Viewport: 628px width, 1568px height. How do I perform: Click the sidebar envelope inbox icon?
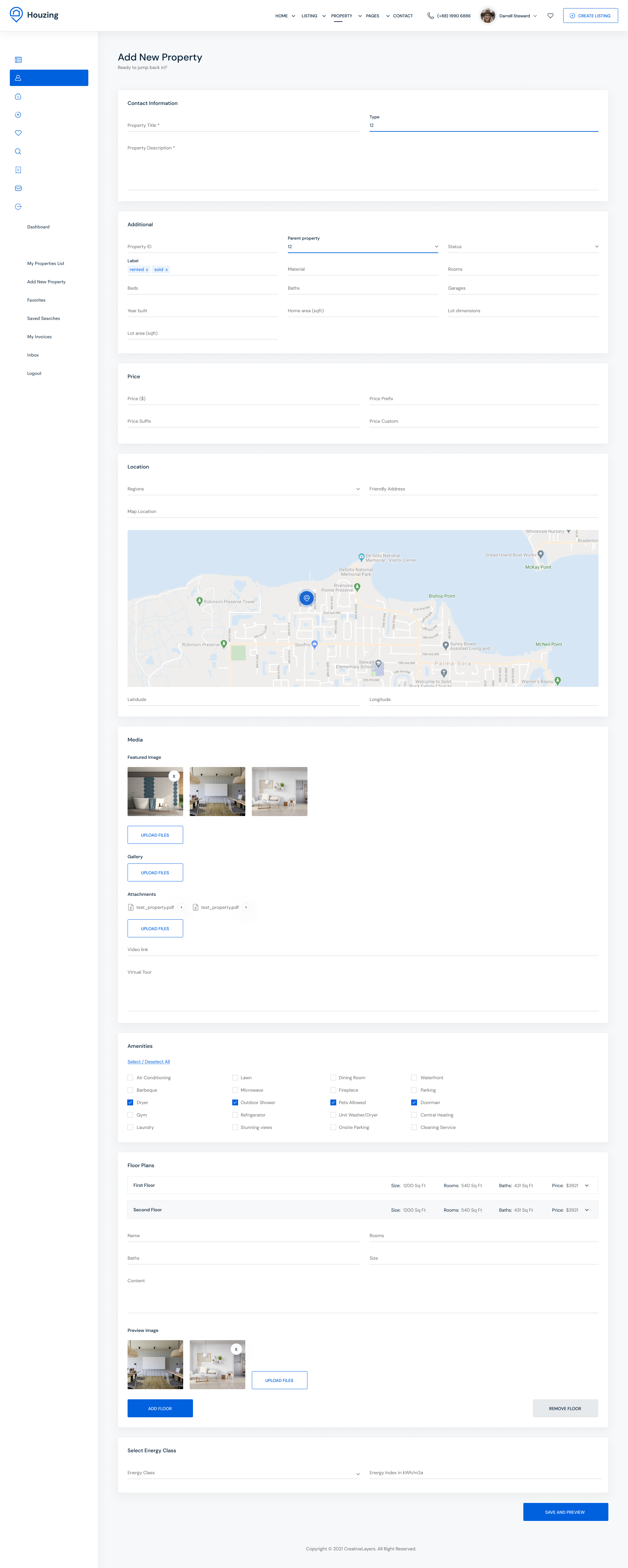pos(18,188)
